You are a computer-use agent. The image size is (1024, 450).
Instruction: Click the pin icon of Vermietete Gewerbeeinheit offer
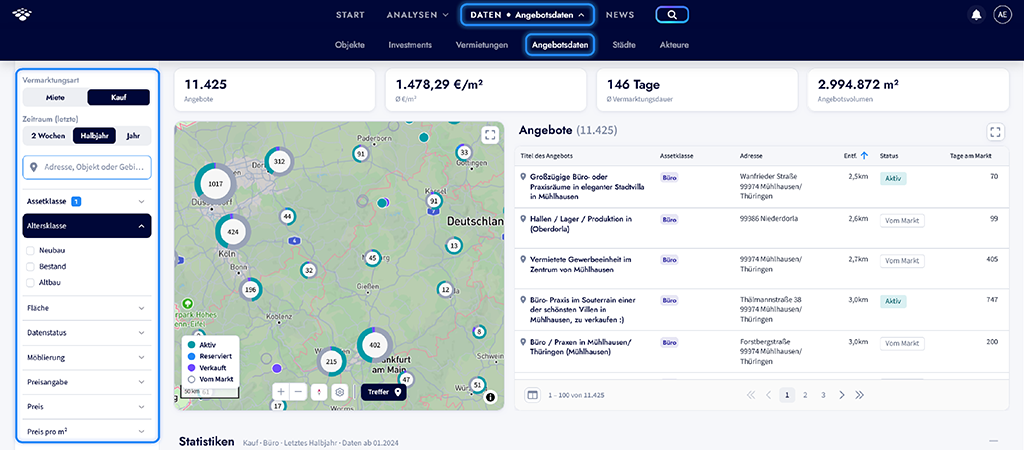coord(523,259)
